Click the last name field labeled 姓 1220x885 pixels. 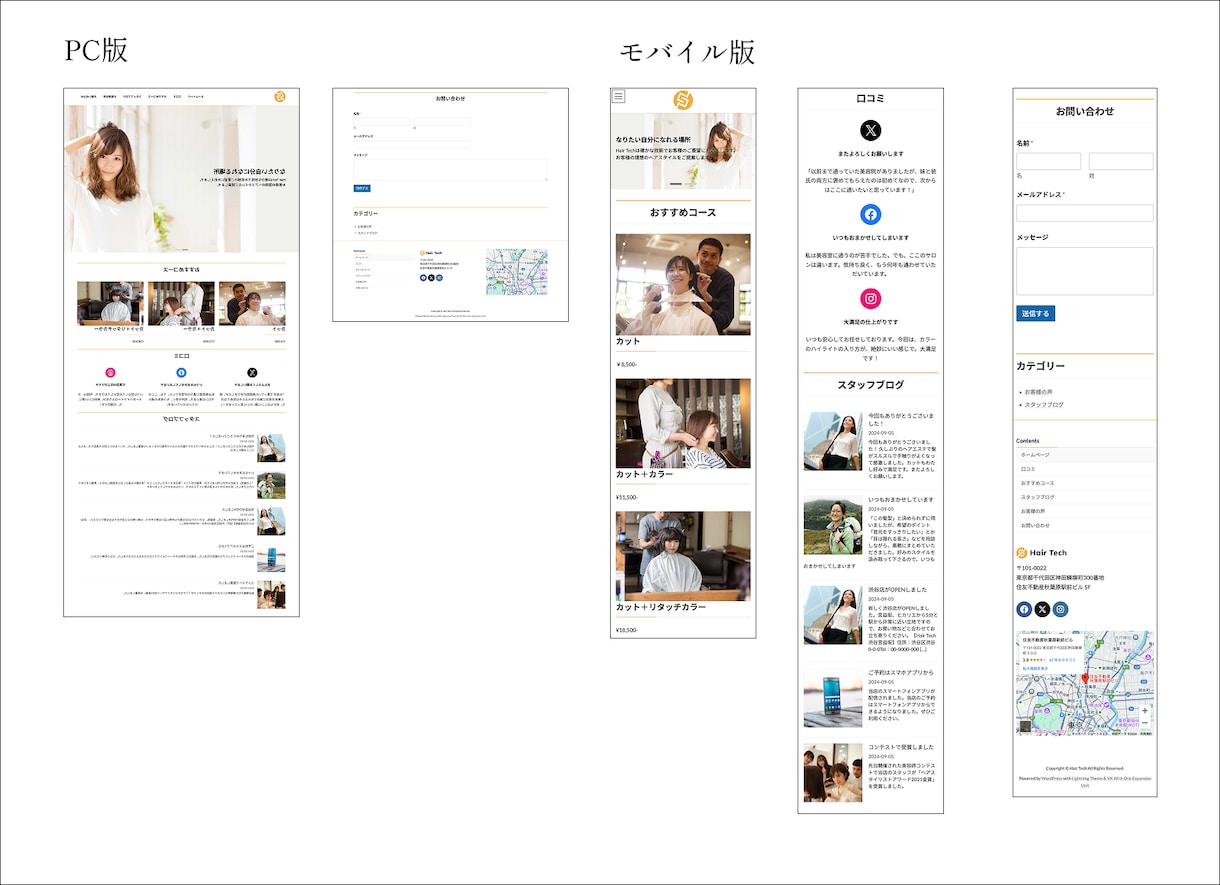point(1121,161)
